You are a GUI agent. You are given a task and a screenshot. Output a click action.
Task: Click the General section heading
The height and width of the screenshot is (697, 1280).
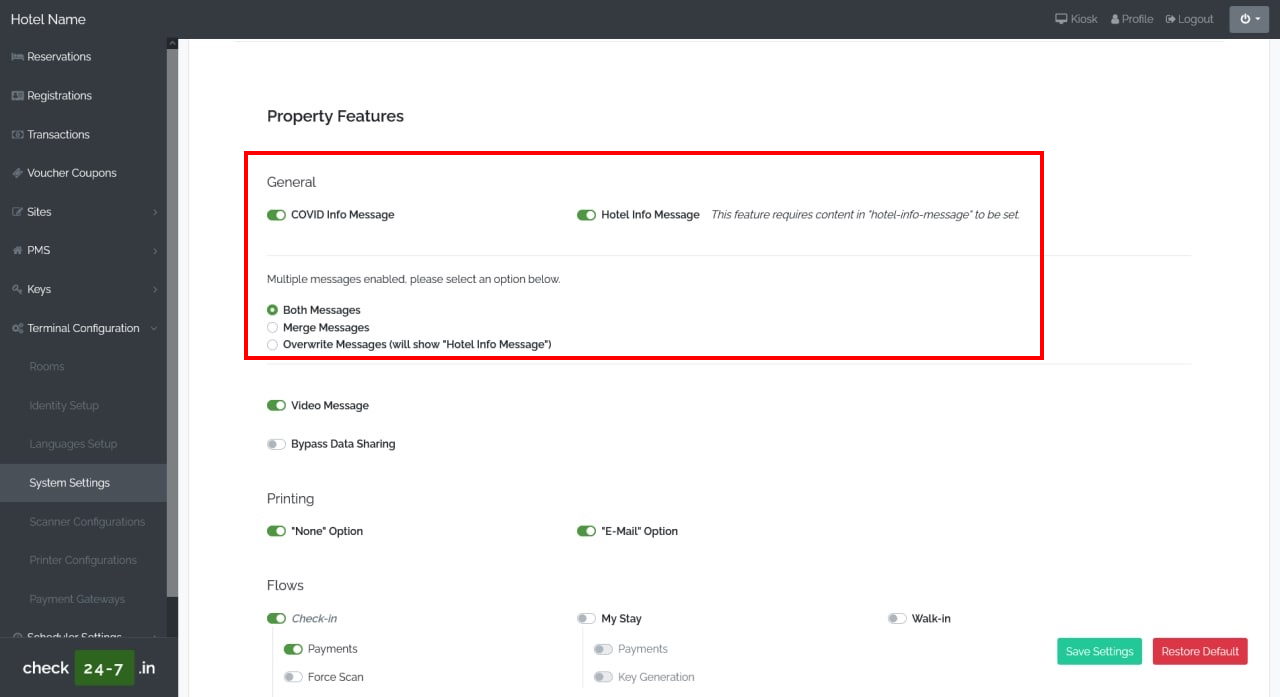click(x=291, y=182)
